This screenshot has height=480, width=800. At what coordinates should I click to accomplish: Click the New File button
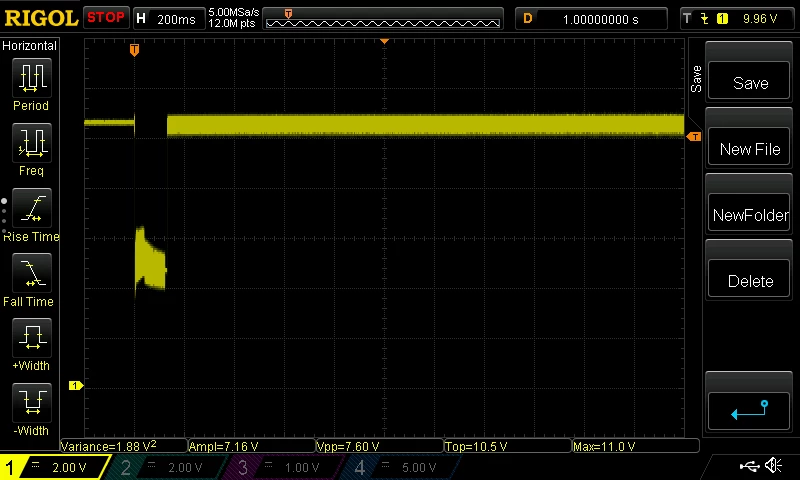tap(749, 147)
